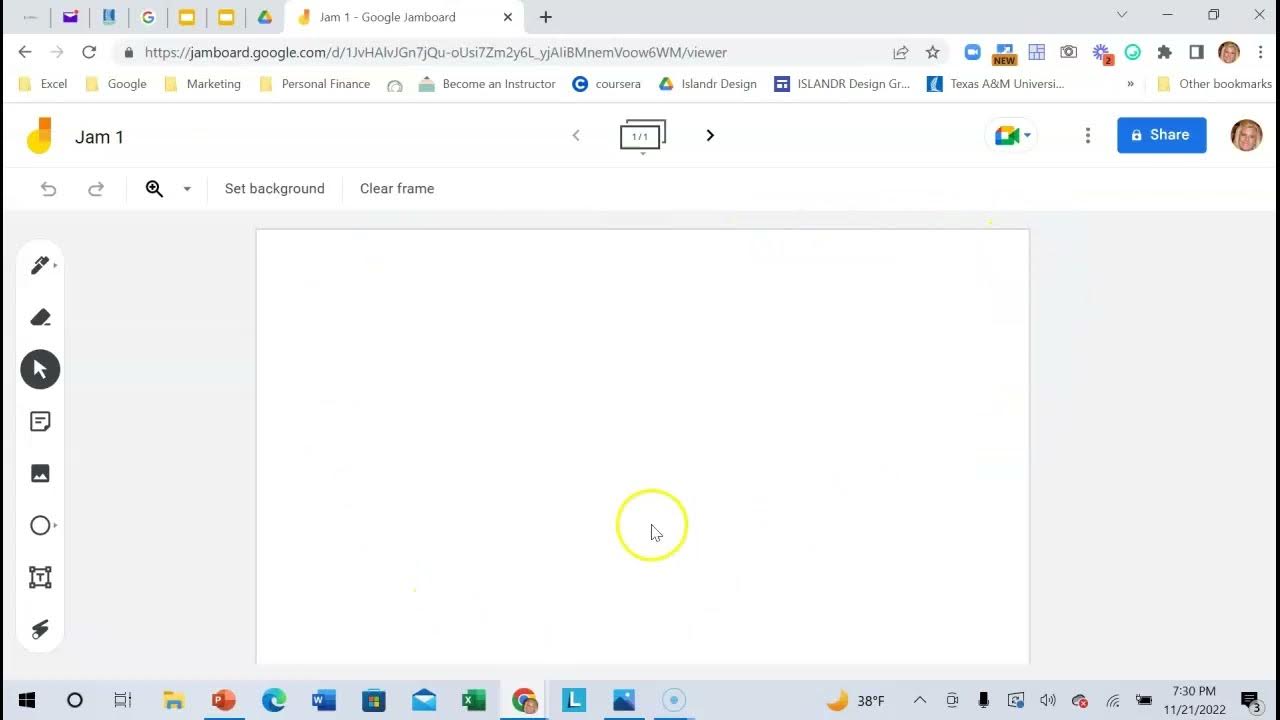Pick the Laser pointer tool
Viewport: 1280px width, 720px height.
click(40, 629)
